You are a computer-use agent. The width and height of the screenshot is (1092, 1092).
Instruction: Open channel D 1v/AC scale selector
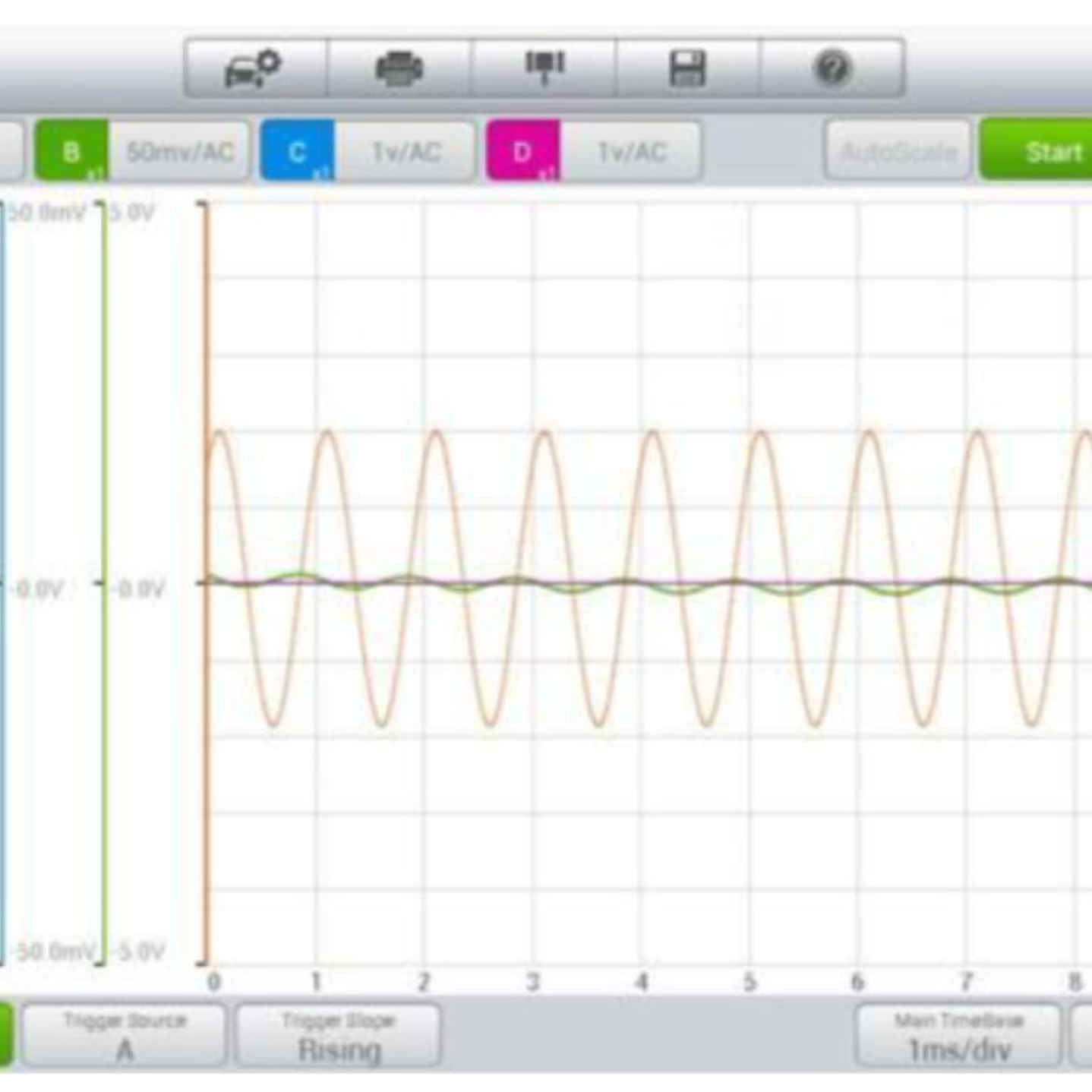[630, 152]
